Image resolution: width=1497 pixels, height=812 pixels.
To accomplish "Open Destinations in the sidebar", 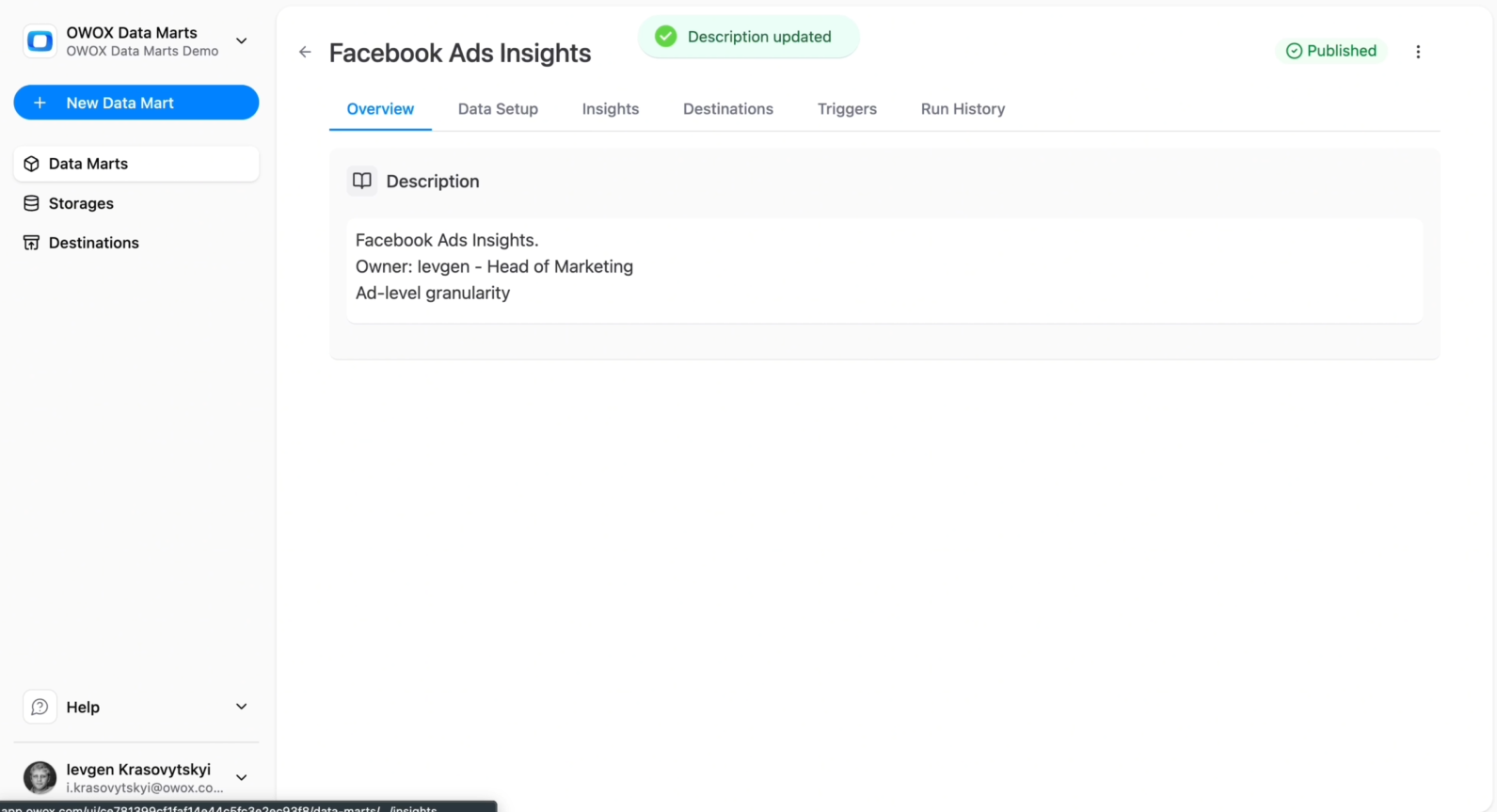I will click(x=136, y=243).
